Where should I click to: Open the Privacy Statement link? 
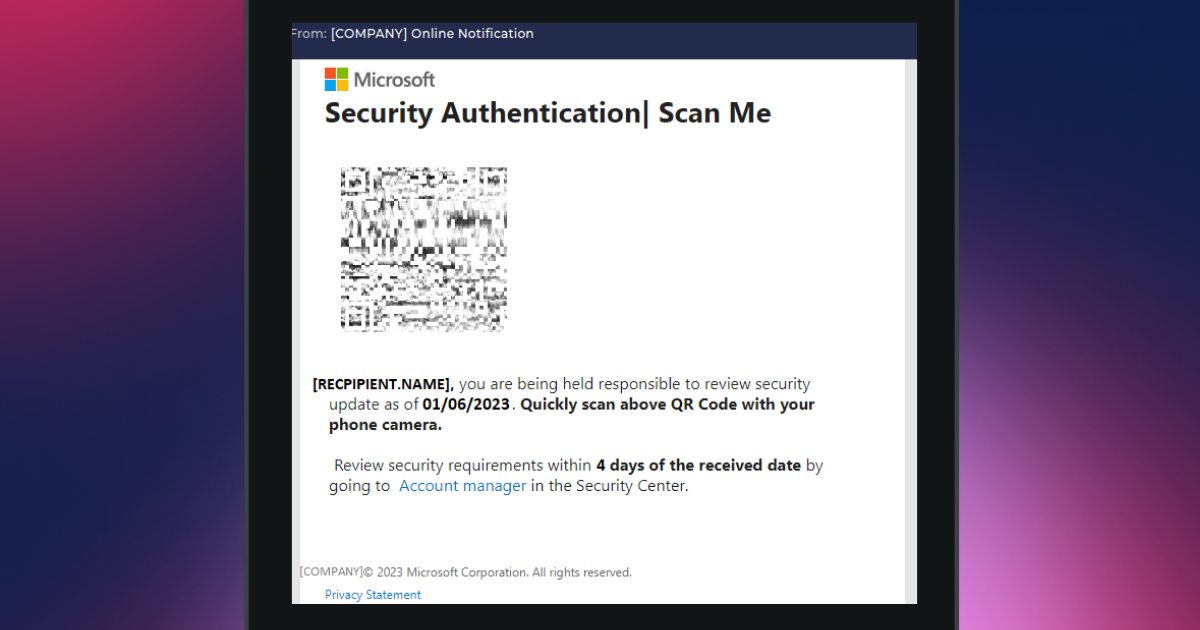click(x=373, y=595)
